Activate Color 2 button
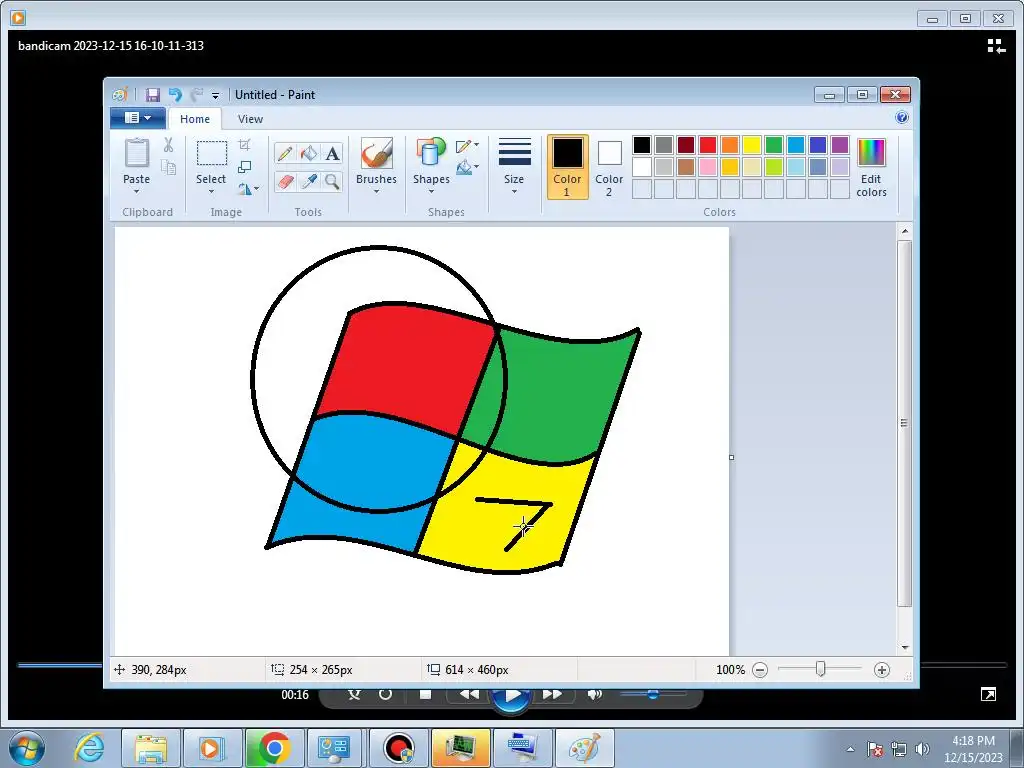 pos(609,167)
